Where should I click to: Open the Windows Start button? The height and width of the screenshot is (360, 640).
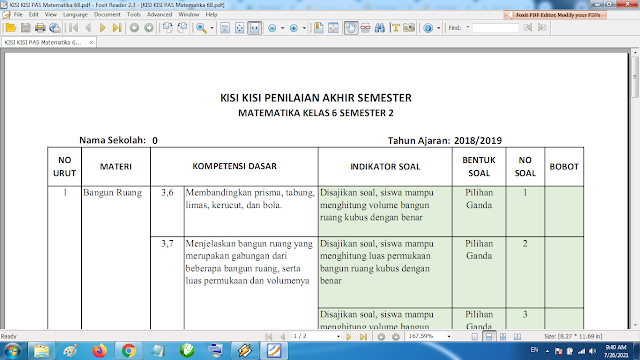pos(12,351)
